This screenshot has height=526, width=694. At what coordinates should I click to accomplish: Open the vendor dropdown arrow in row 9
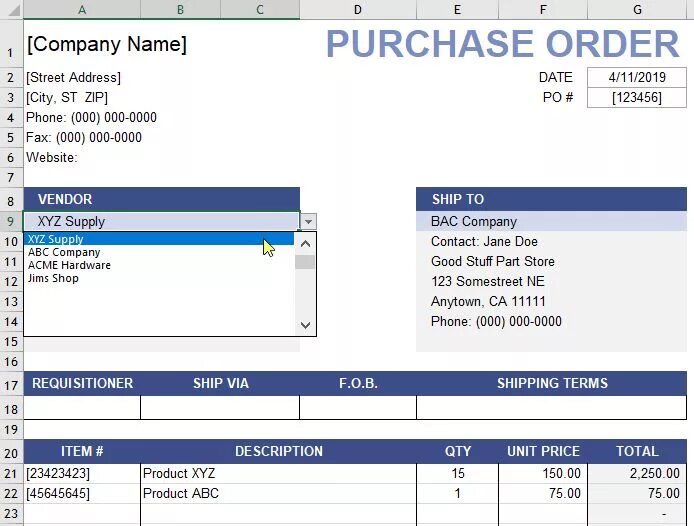pos(308,221)
